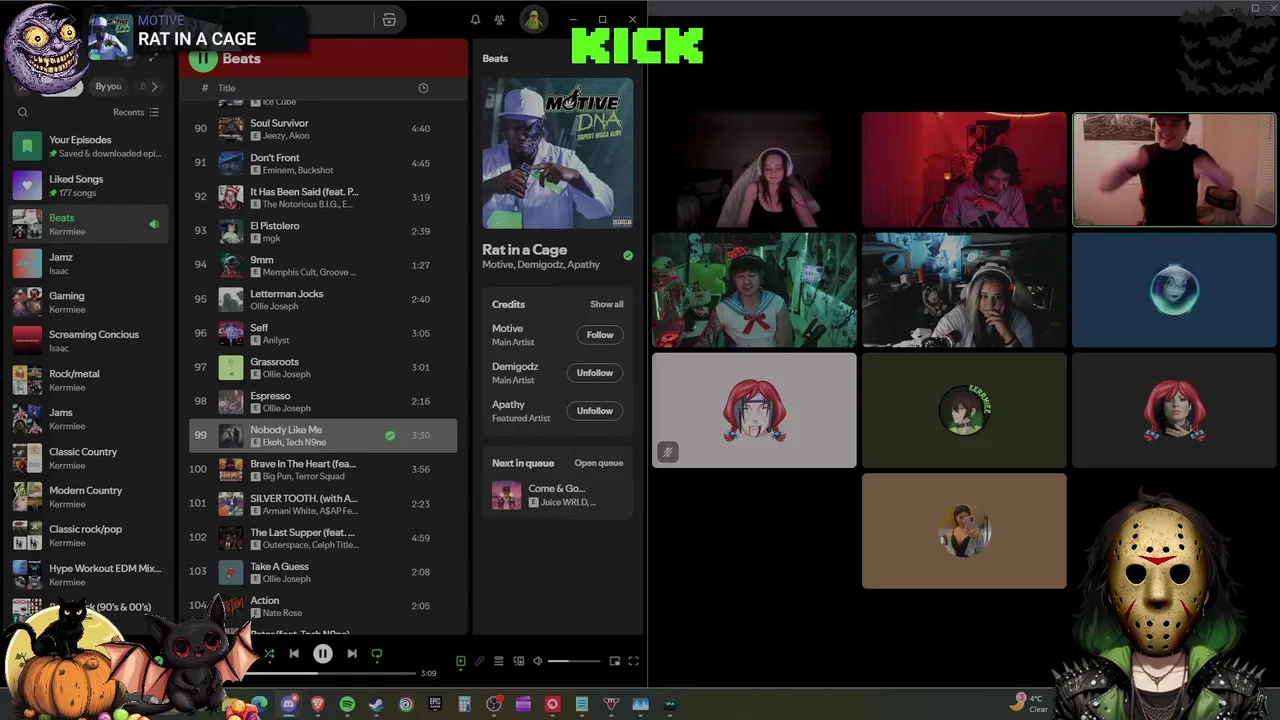This screenshot has width=1280, height=720.
Task: Open the Motive DNA album cover art
Action: (x=558, y=154)
